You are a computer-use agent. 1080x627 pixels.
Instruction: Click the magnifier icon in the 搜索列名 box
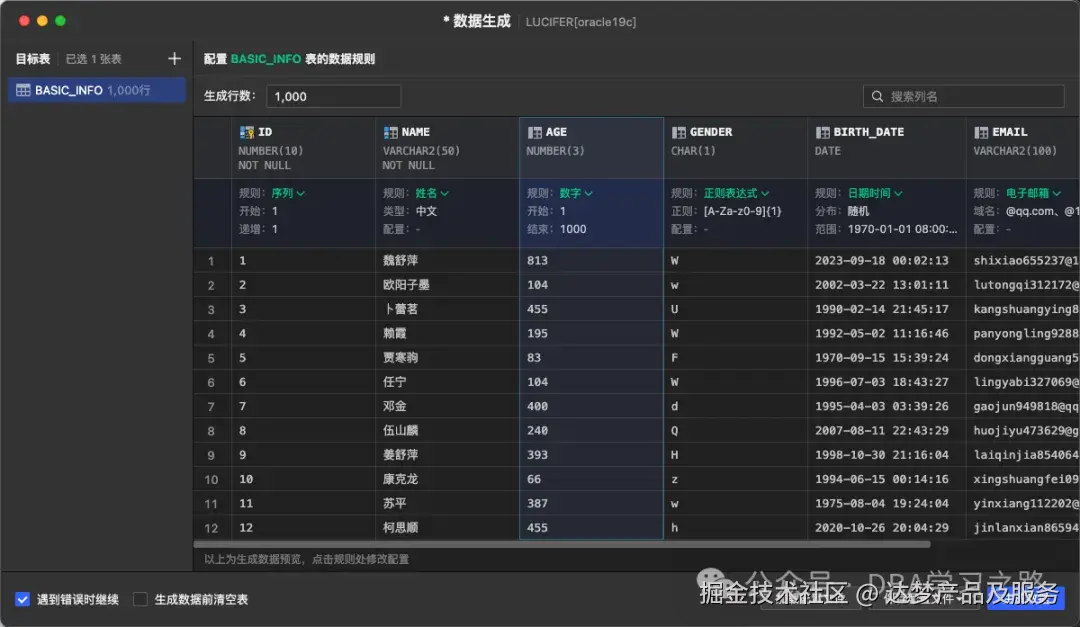pos(877,96)
